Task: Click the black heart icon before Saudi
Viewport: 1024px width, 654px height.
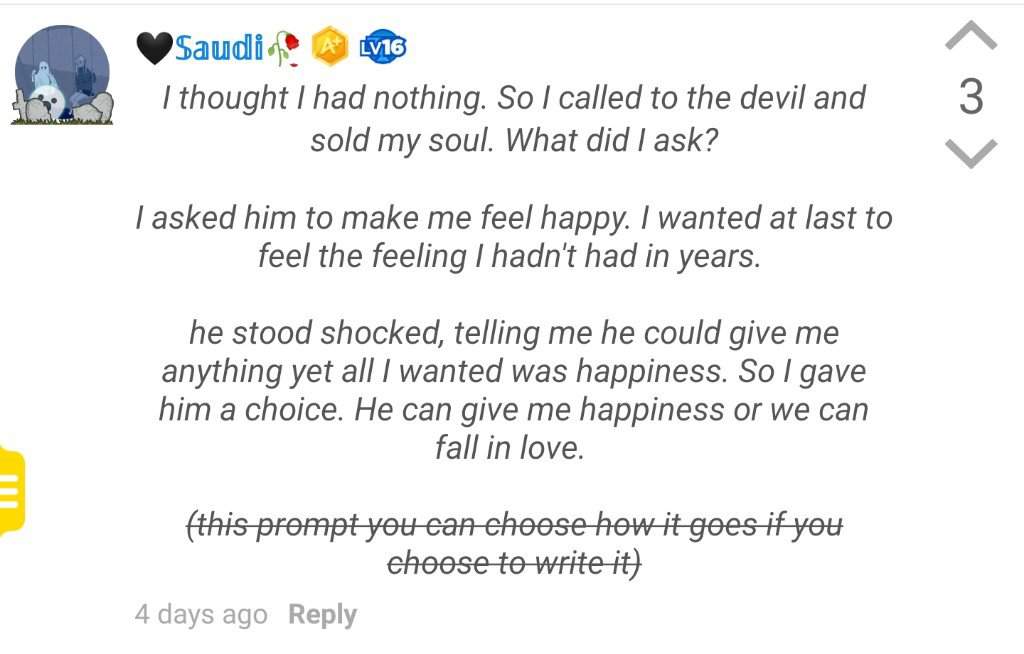Action: point(155,48)
